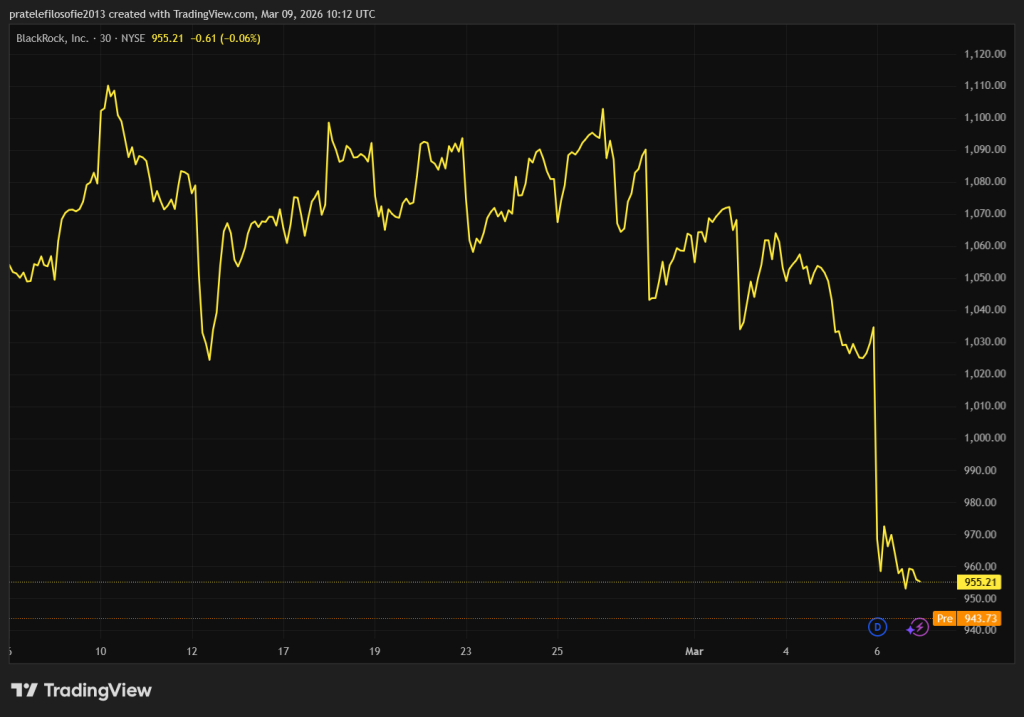Click the 955.21 last price in the legend
The width and height of the screenshot is (1024, 717).
coord(169,38)
